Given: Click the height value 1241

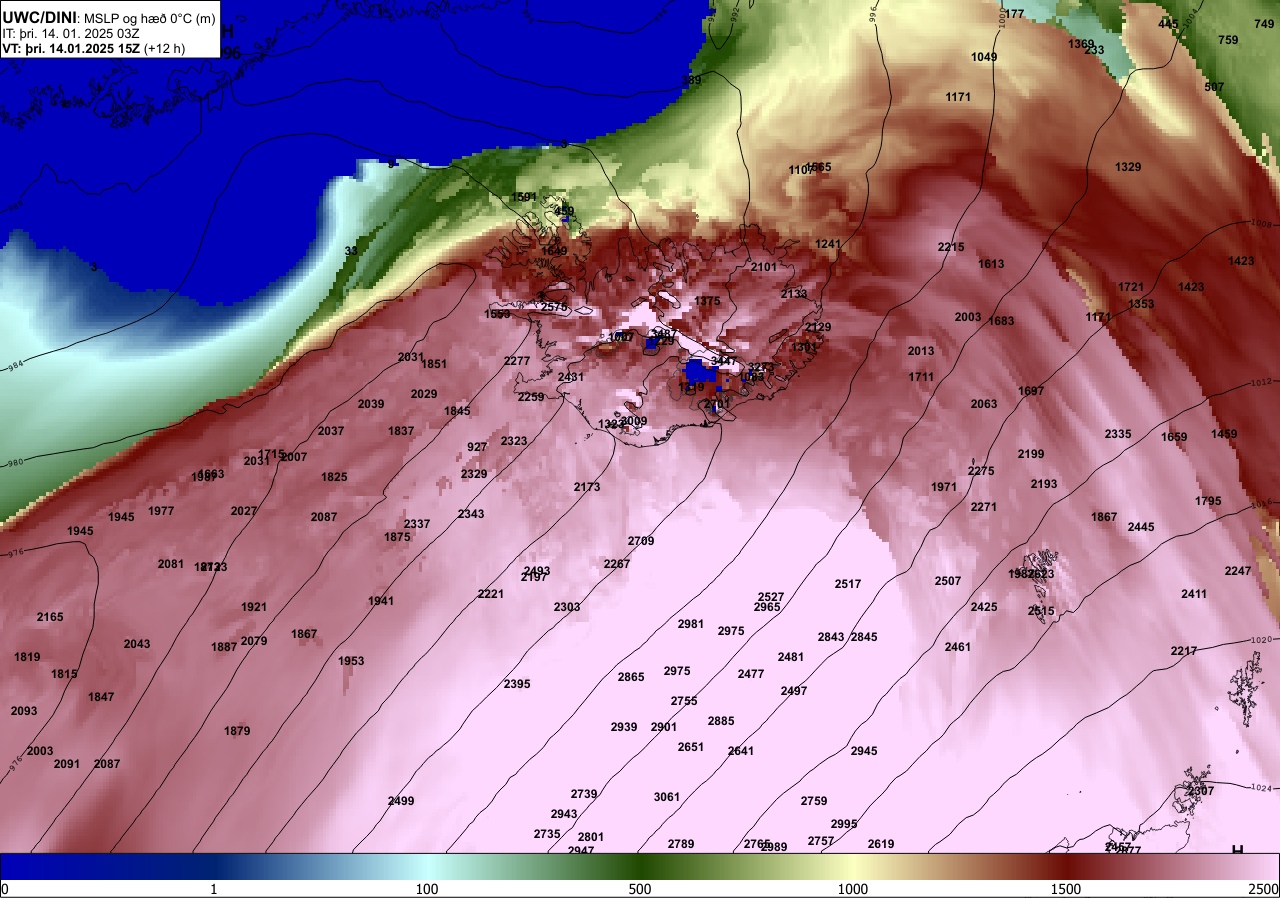Looking at the screenshot, I should pos(828,244).
